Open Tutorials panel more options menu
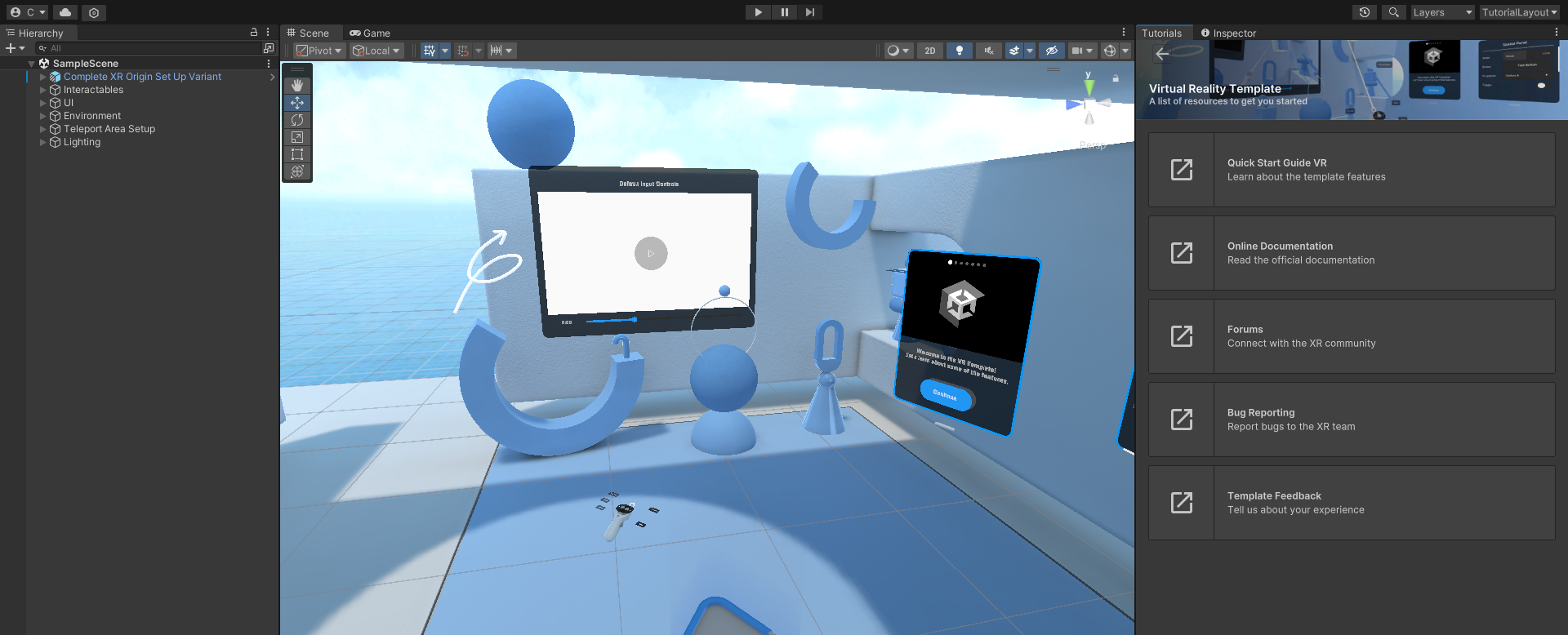1568x635 pixels. 1557,33
